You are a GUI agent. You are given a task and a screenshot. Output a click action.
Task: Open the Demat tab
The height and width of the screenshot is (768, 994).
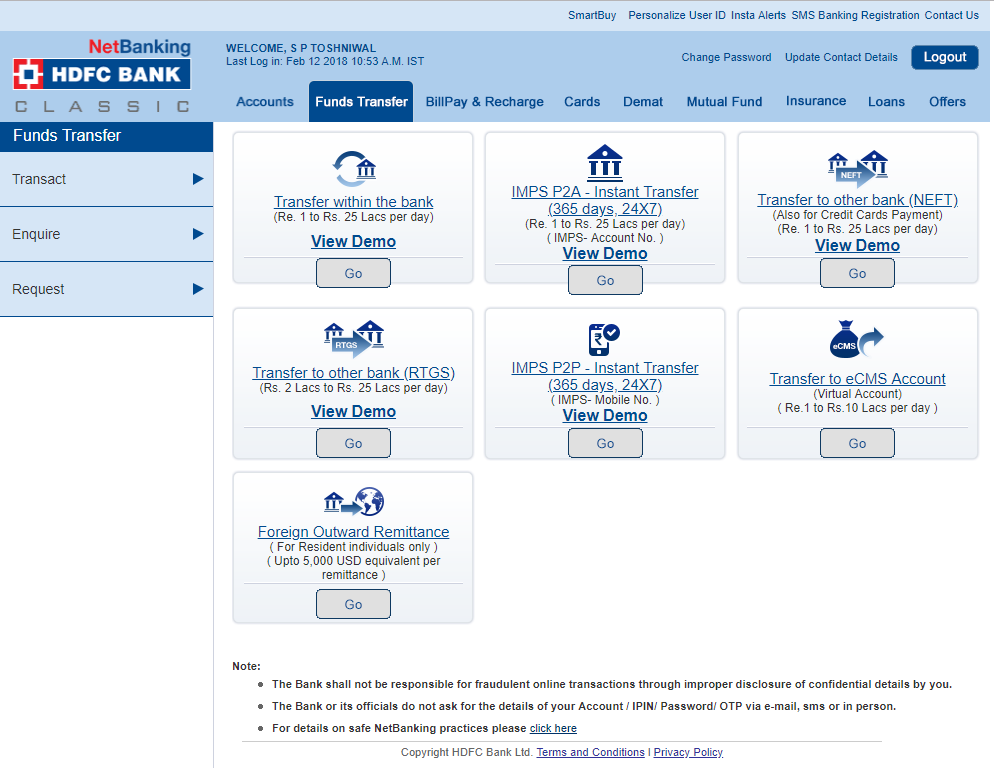643,101
